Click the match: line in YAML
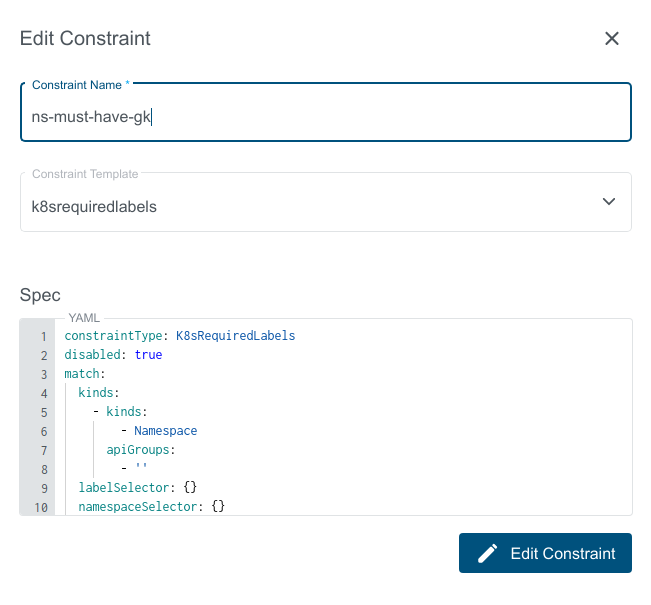The image size is (651, 605). click(85, 374)
